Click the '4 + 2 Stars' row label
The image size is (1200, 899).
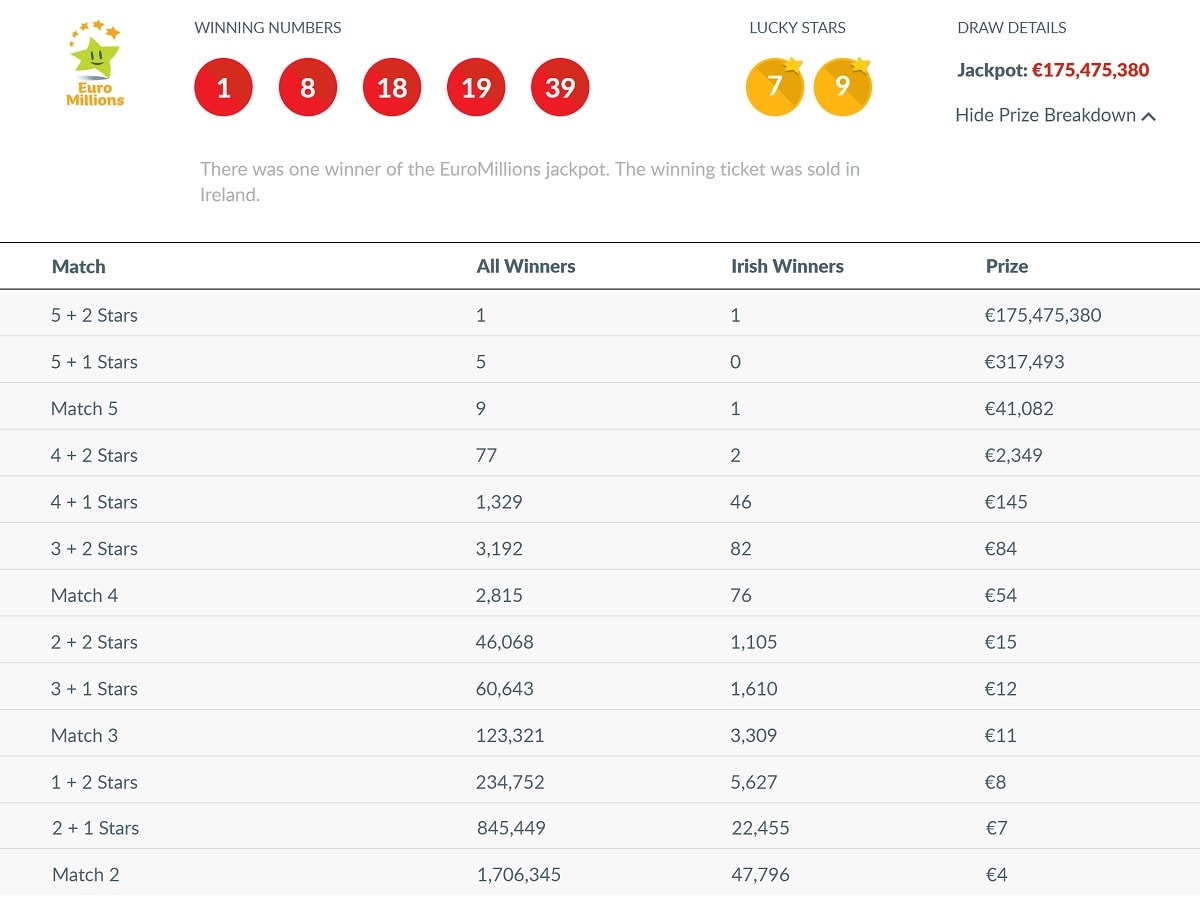(94, 455)
